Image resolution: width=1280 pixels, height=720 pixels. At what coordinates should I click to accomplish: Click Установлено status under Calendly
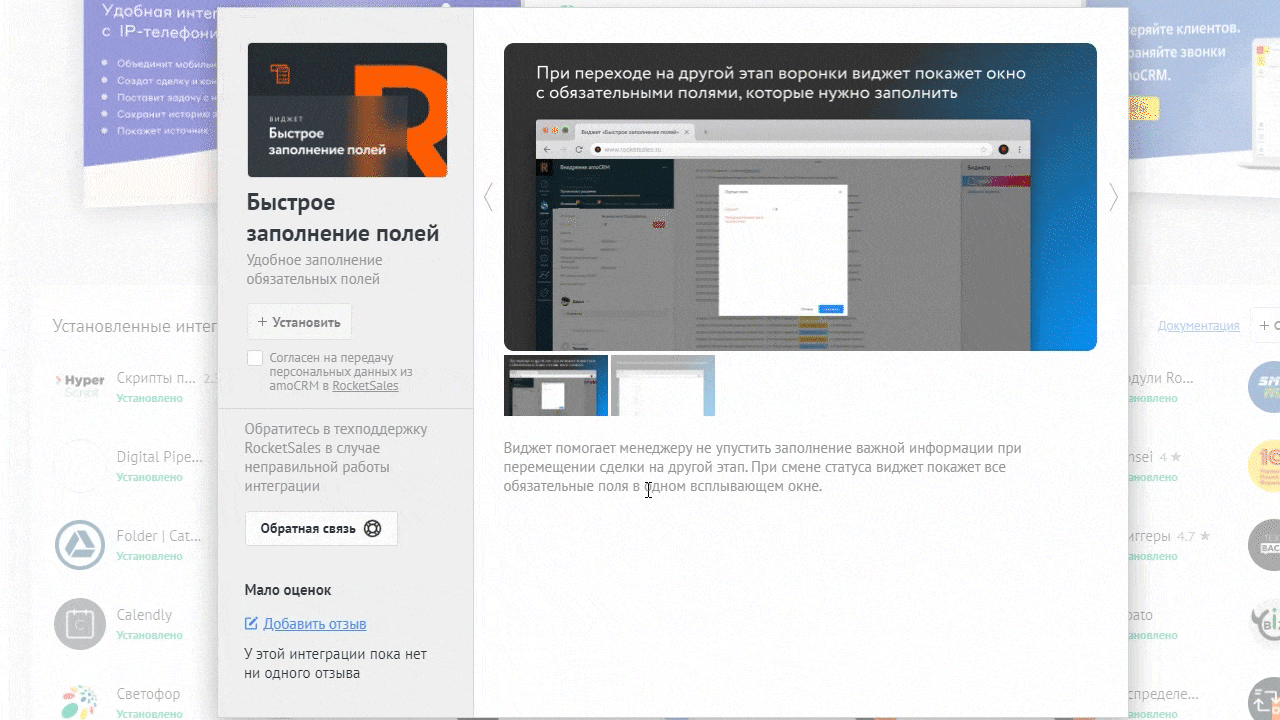click(149, 635)
